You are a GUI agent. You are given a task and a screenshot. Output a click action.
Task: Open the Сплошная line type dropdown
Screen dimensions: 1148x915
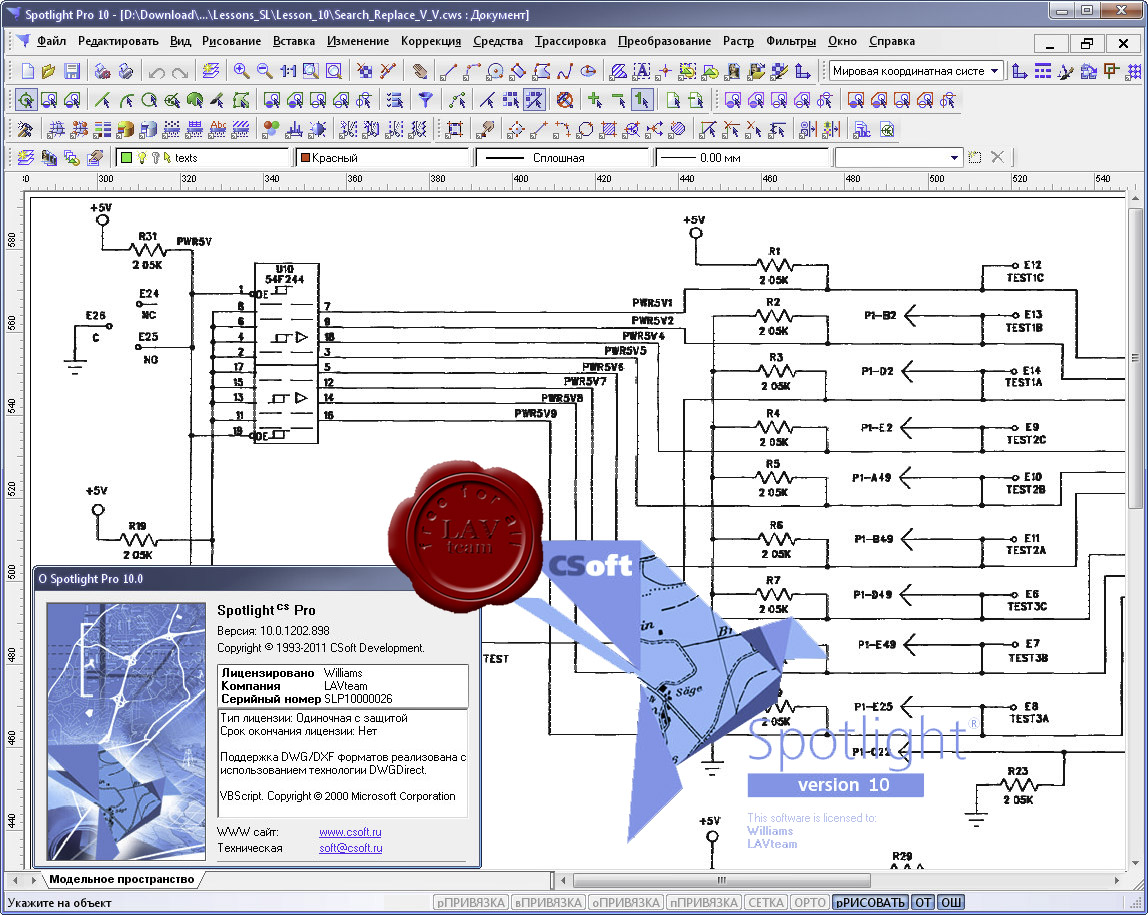(562, 157)
